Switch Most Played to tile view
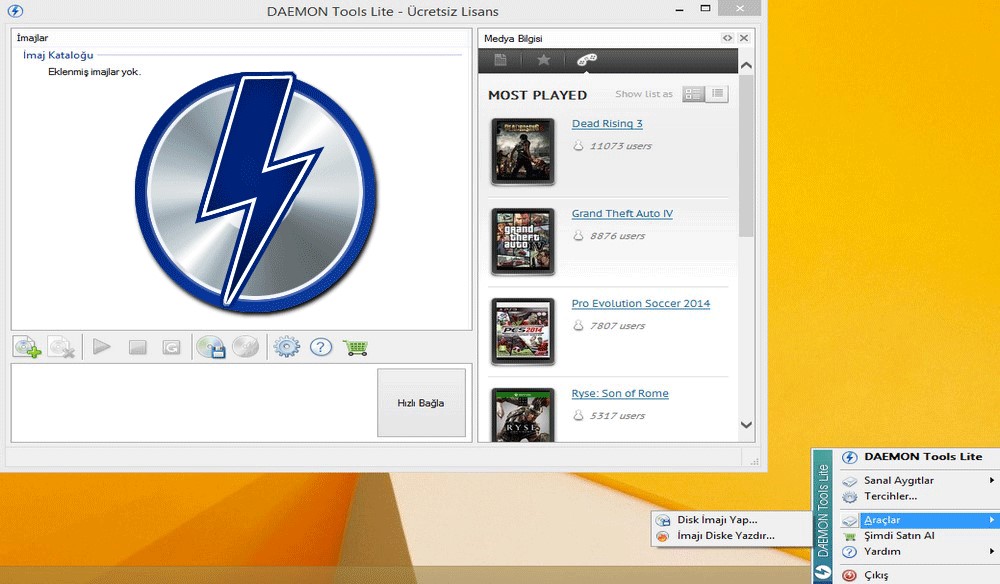This screenshot has width=1000, height=584. point(693,94)
